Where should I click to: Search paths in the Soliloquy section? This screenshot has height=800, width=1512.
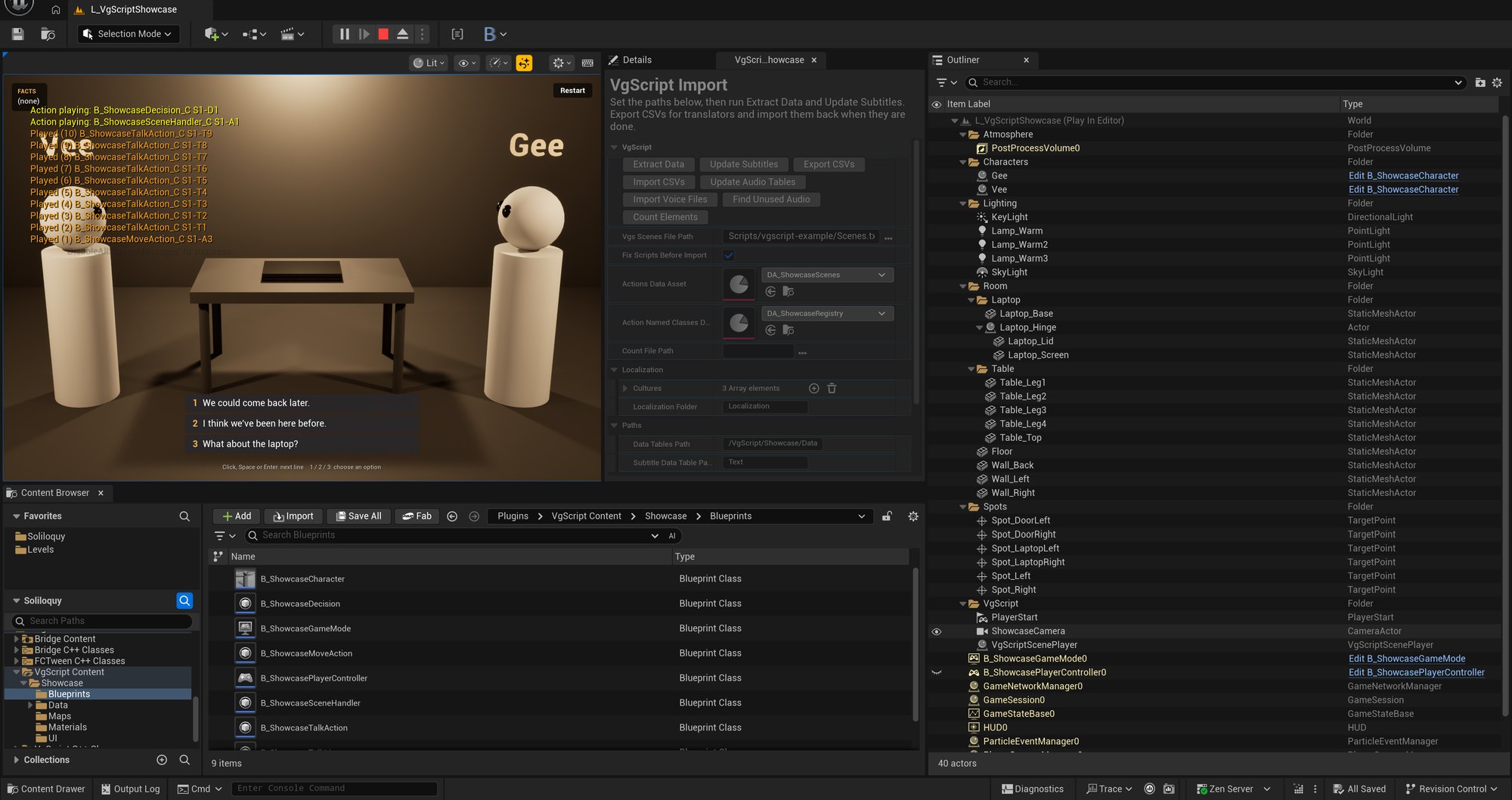point(102,621)
